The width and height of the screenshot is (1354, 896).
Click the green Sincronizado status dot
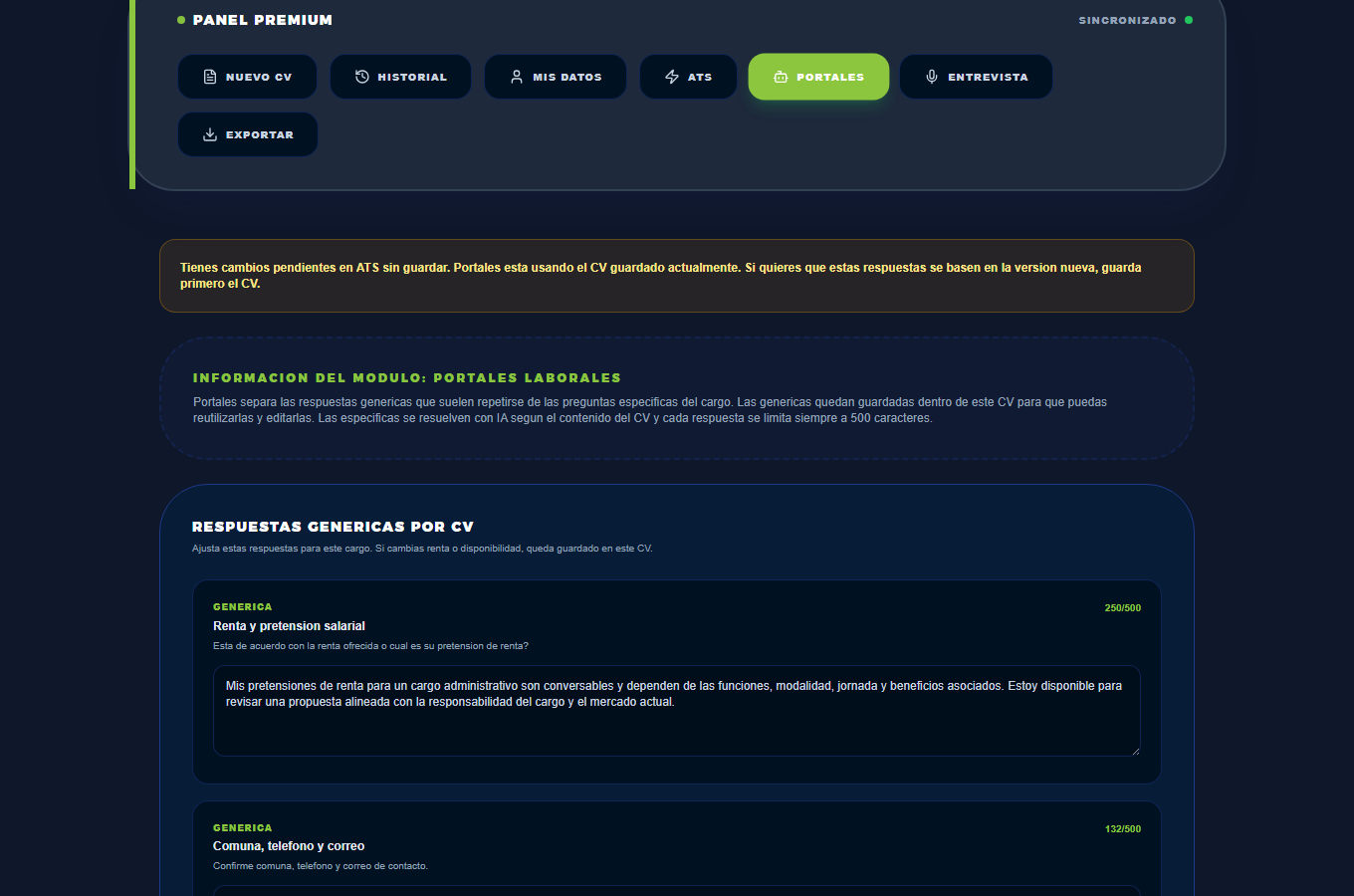pyautogui.click(x=1189, y=20)
